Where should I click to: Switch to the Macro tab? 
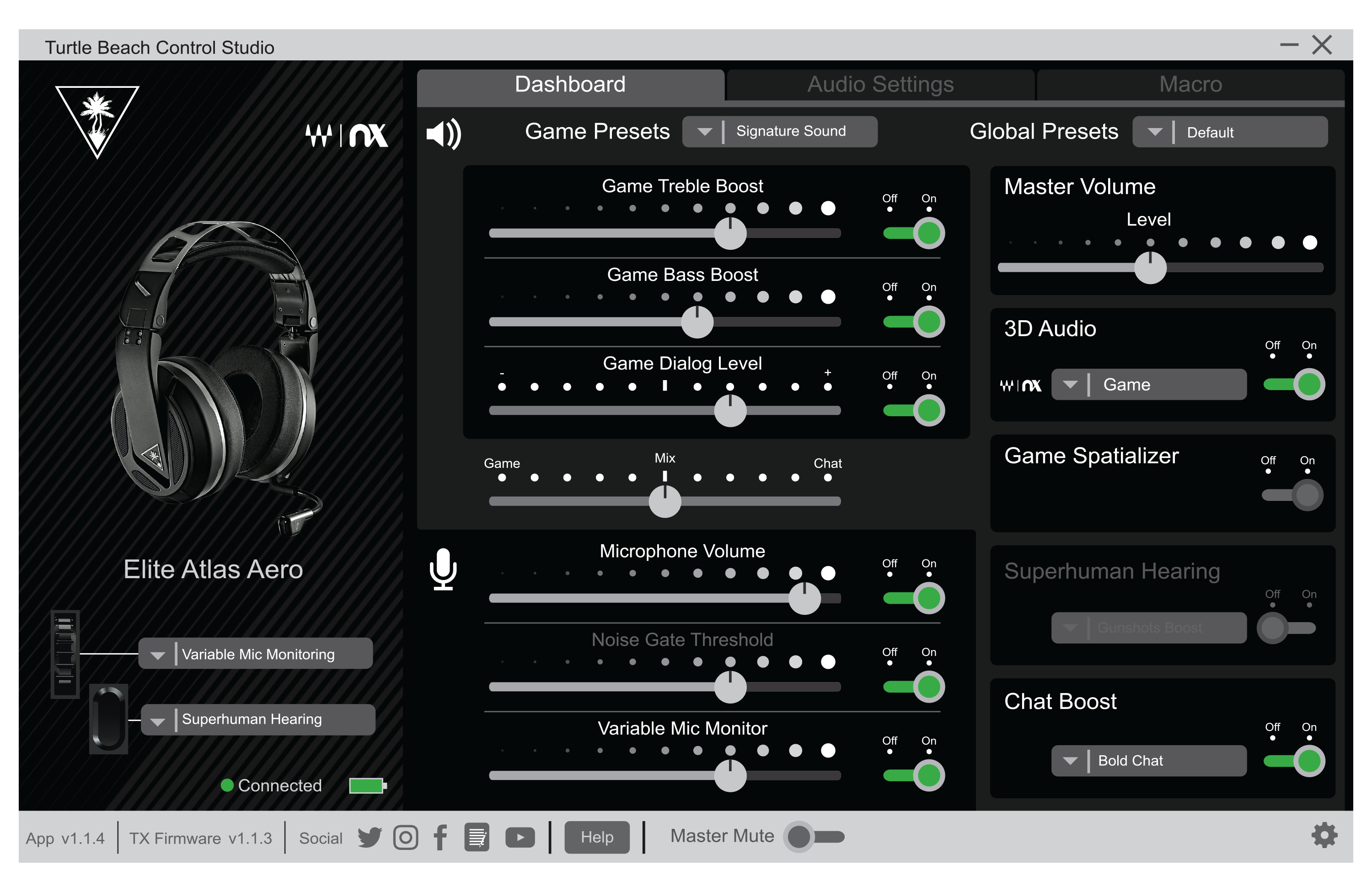(x=1190, y=85)
